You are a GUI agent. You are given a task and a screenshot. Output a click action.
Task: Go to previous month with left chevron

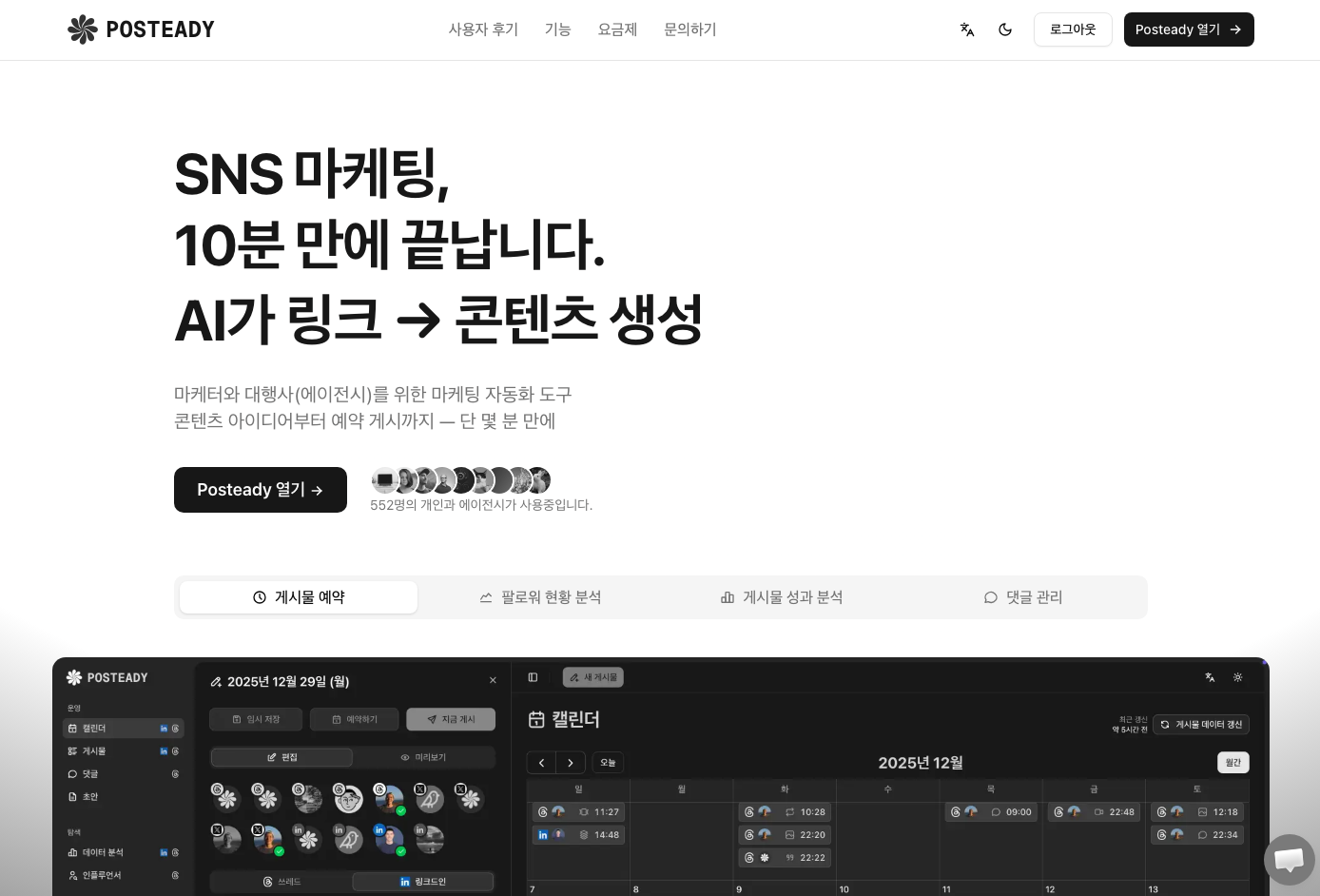pyautogui.click(x=542, y=763)
